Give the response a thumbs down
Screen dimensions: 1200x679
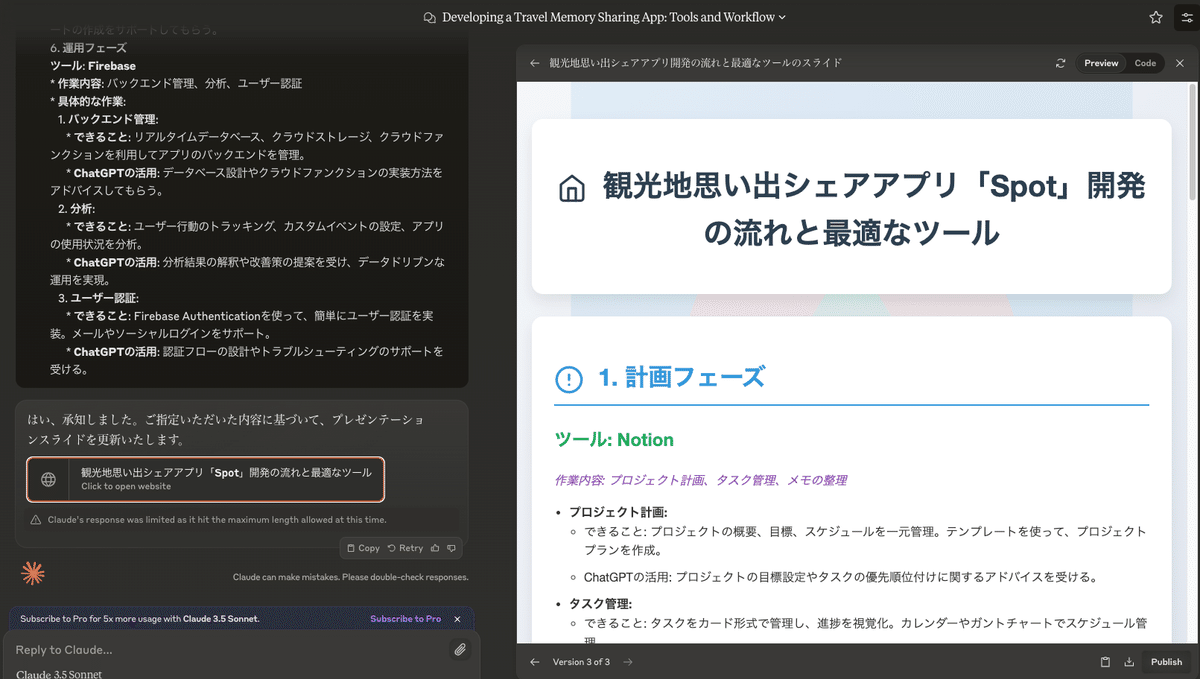coord(452,548)
